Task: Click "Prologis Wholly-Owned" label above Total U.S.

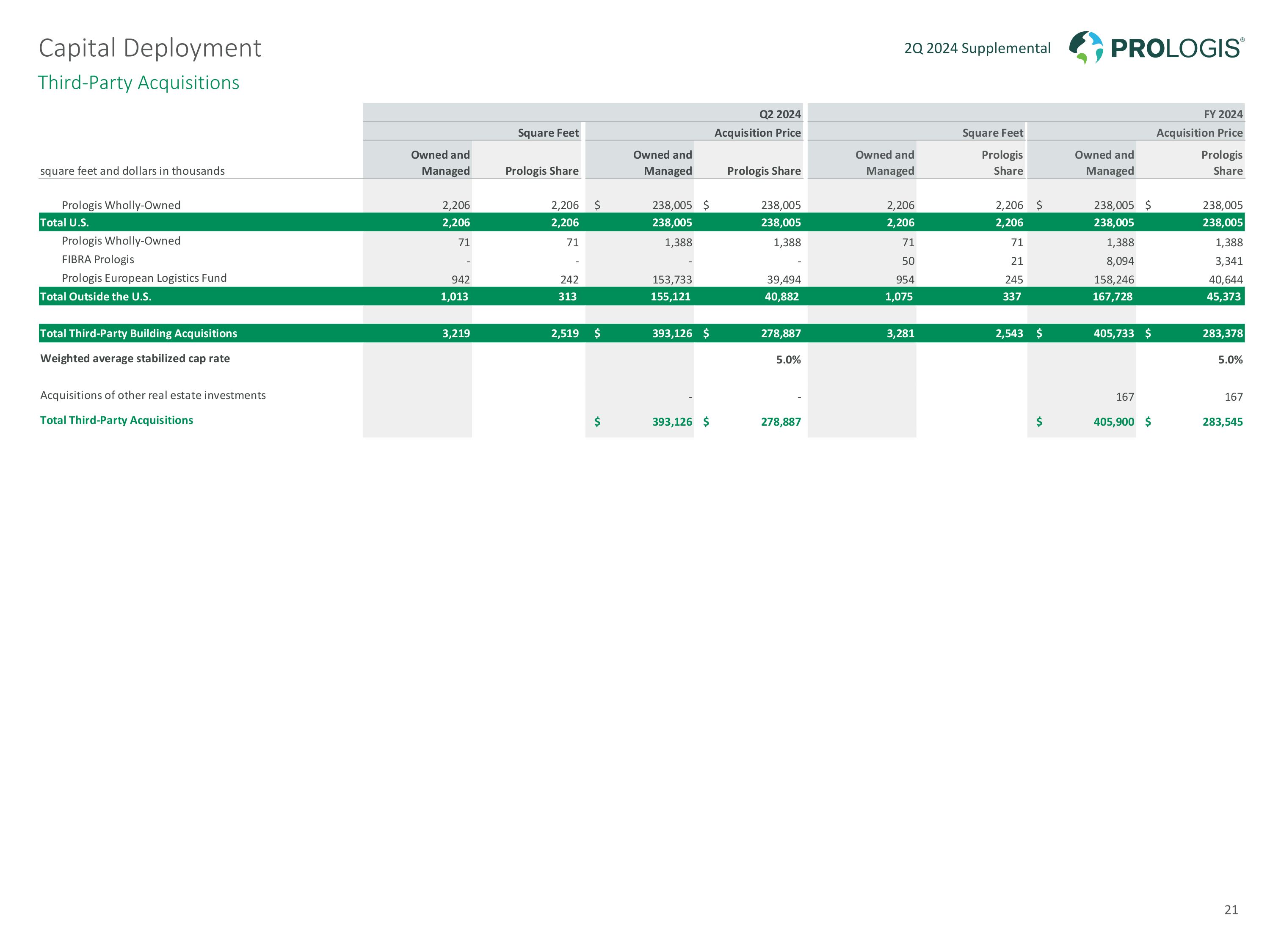Action: 121,206
